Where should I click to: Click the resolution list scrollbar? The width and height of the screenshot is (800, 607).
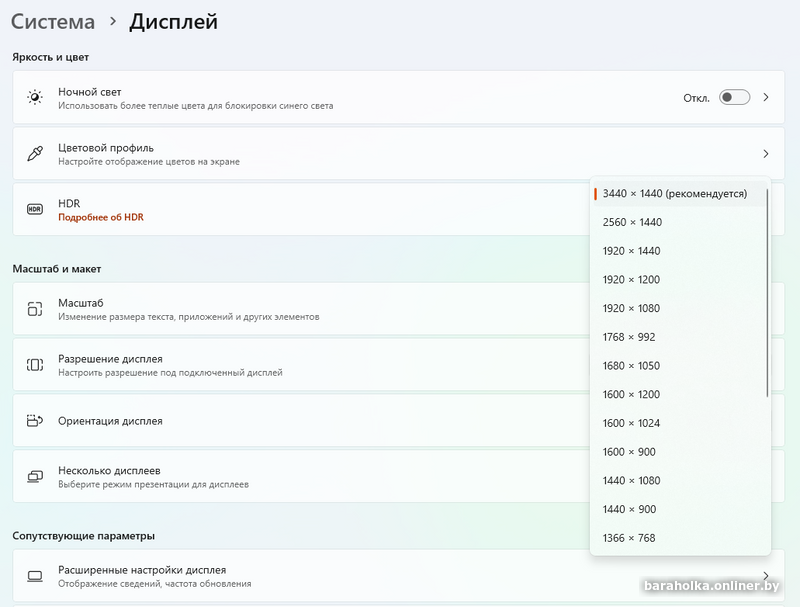click(x=767, y=290)
